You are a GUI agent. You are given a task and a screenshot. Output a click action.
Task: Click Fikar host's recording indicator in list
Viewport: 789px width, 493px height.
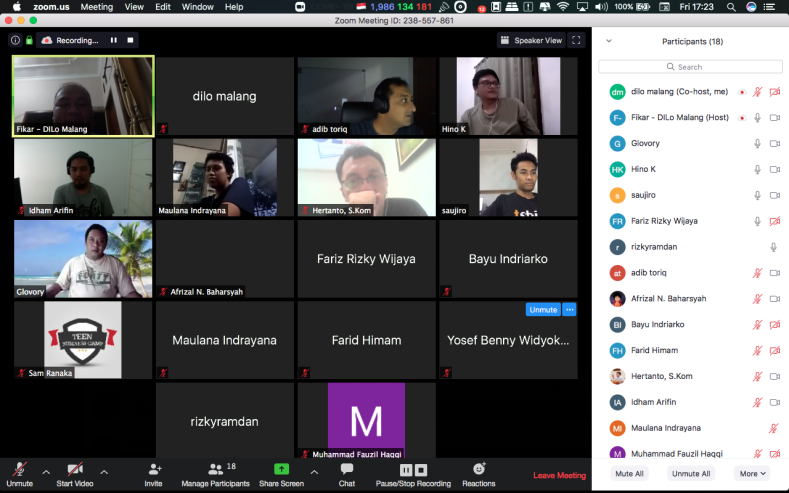742,118
